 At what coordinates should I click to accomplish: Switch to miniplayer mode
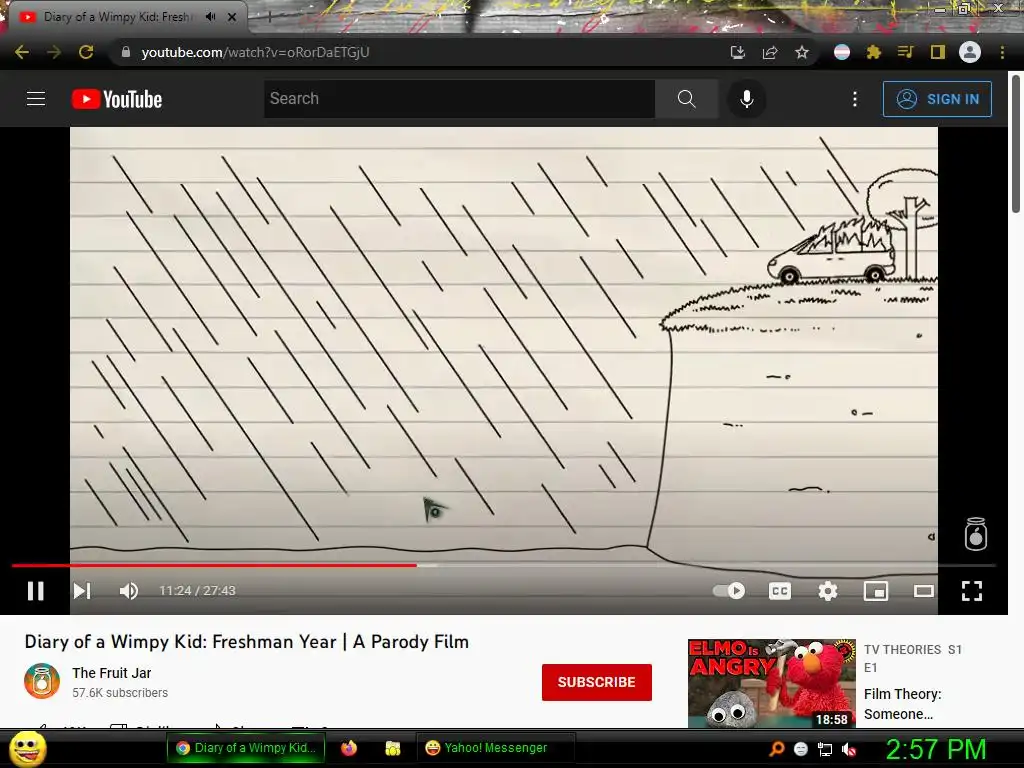tap(876, 591)
